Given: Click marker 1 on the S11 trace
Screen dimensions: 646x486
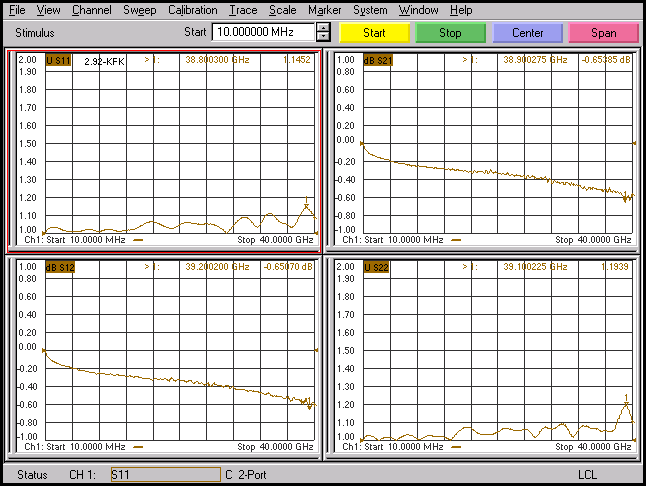Looking at the screenshot, I should pyautogui.click(x=307, y=204).
